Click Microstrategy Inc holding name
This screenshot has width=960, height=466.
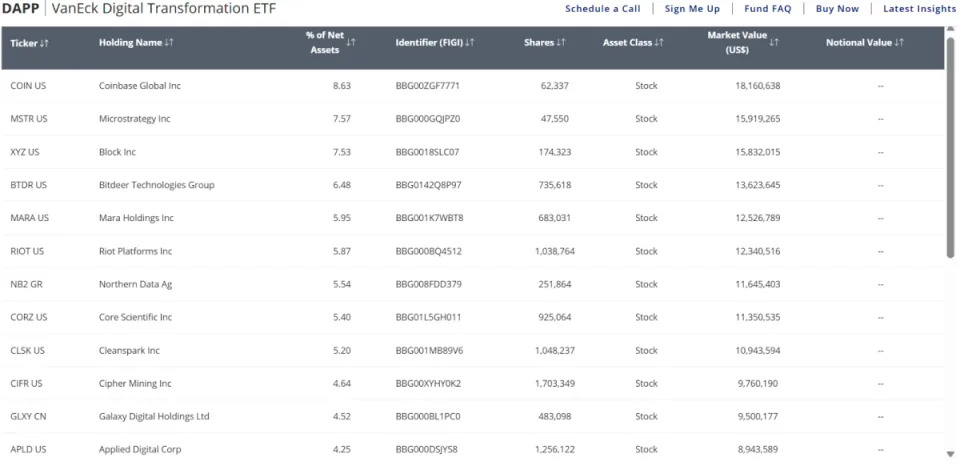coord(135,119)
